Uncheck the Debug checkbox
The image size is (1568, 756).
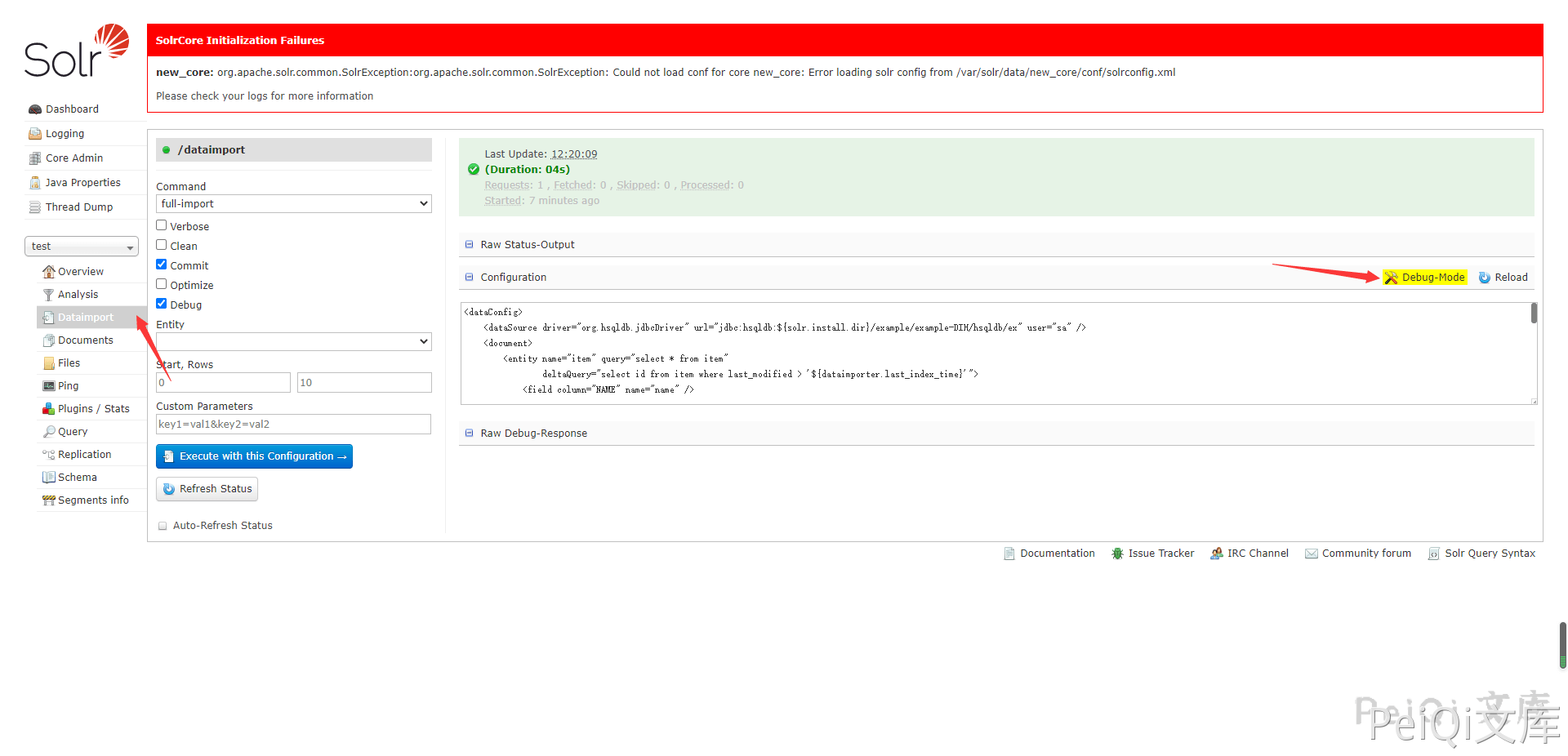[x=162, y=305]
